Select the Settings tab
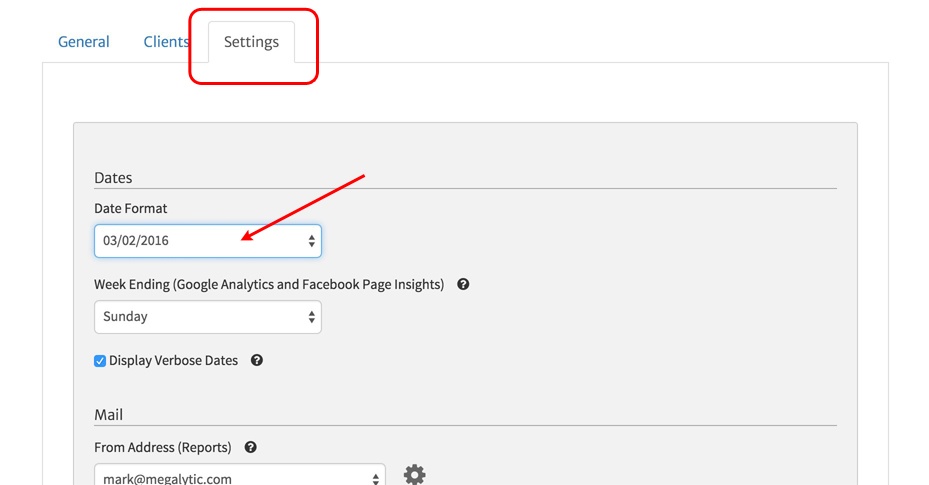The height and width of the screenshot is (485, 929). [251, 42]
